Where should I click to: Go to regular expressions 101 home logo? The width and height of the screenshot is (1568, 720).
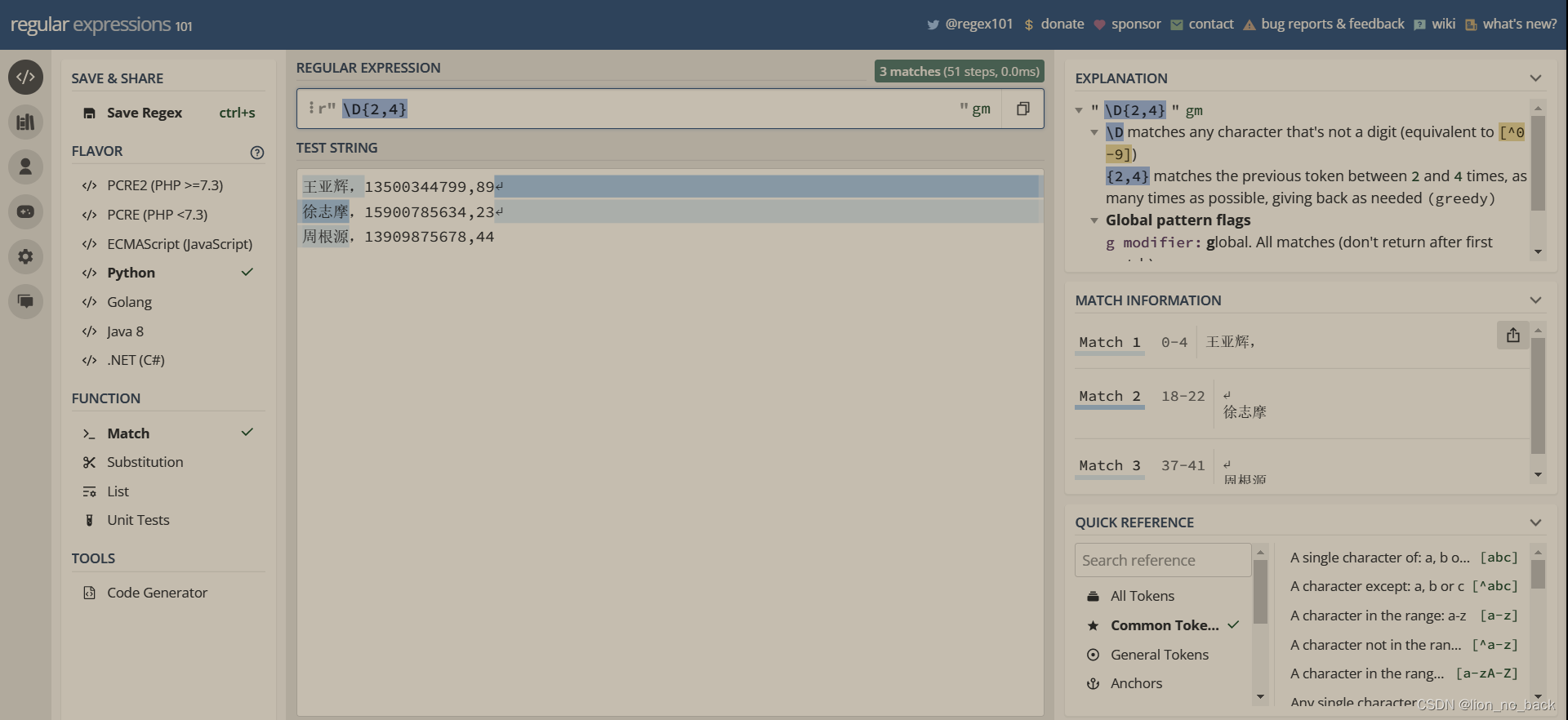coord(101,25)
